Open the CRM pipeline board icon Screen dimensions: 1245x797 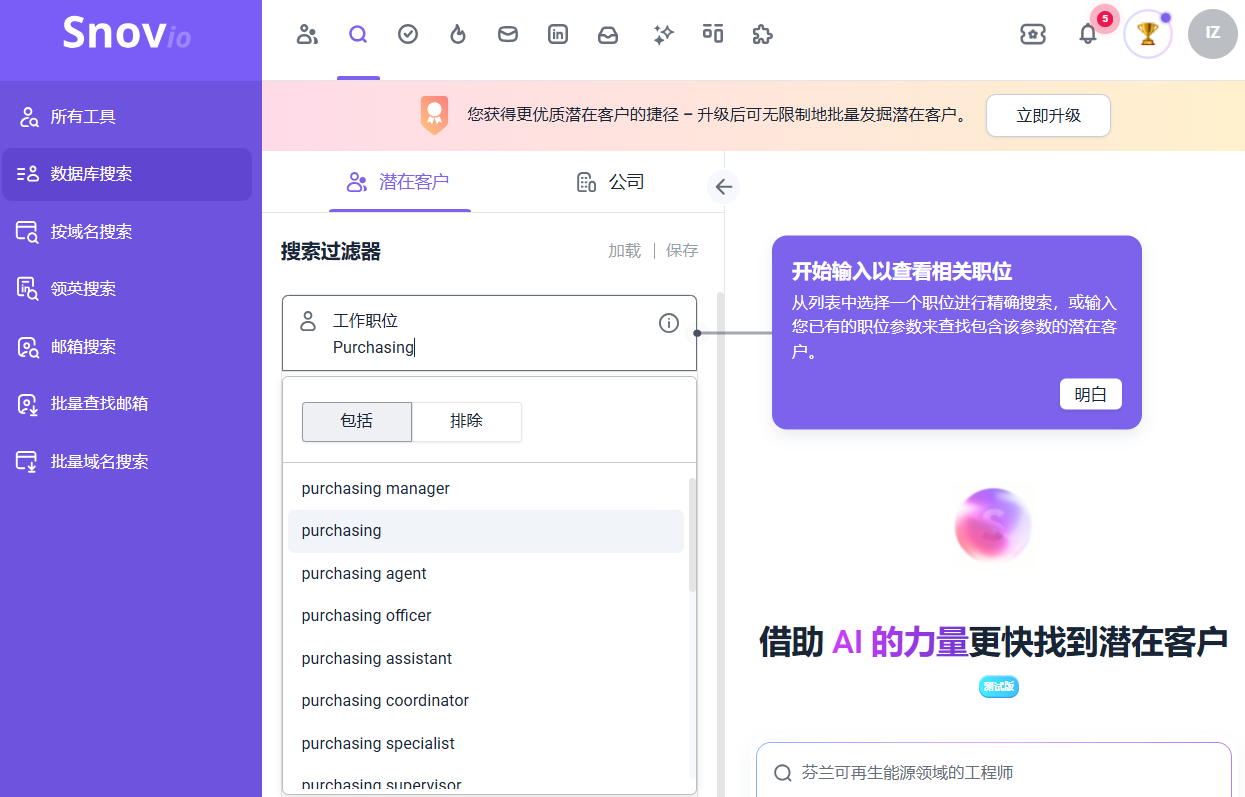(713, 35)
